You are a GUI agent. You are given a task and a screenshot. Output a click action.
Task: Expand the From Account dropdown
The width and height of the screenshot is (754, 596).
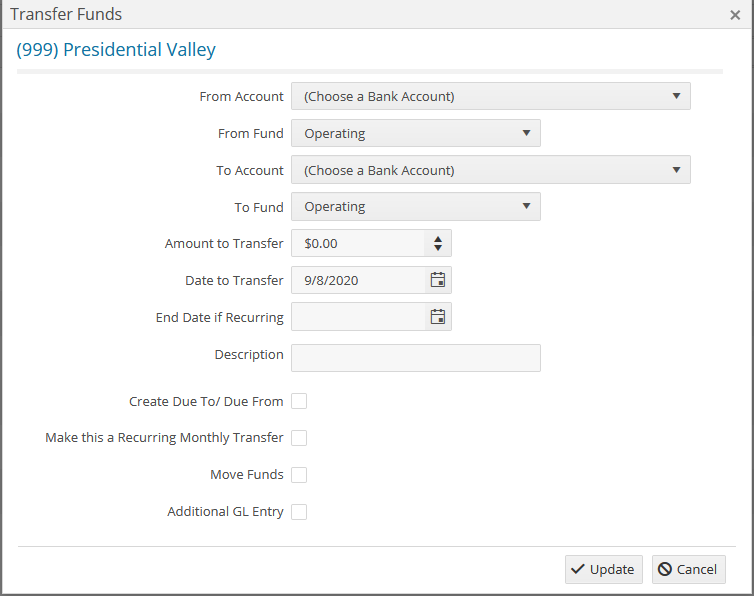point(490,97)
